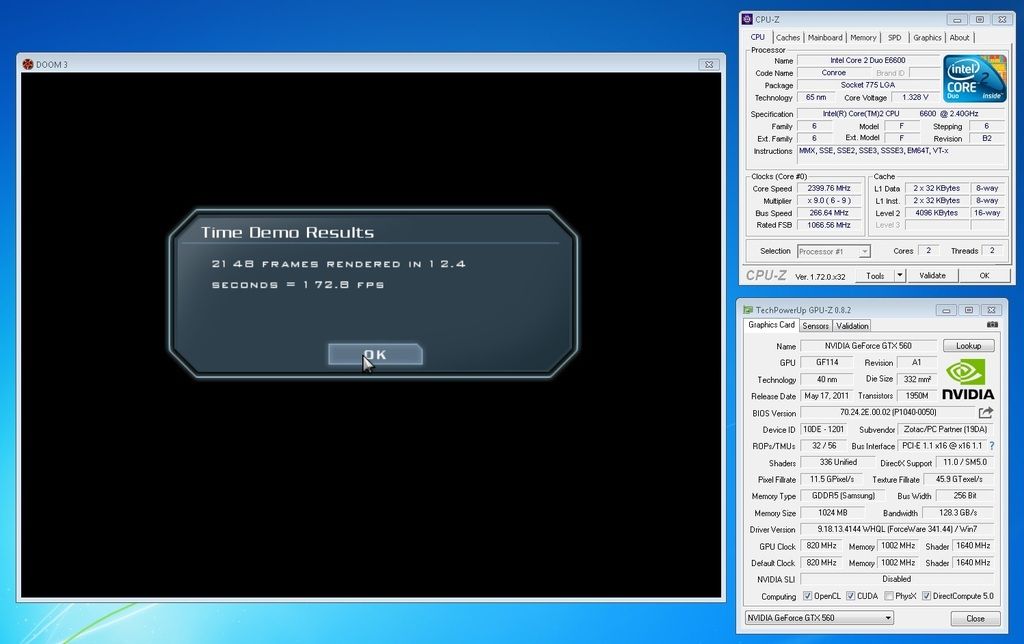The height and width of the screenshot is (644, 1024).
Task: Expand the Tools dropdown arrow in CPU-Z
Action: tap(899, 276)
